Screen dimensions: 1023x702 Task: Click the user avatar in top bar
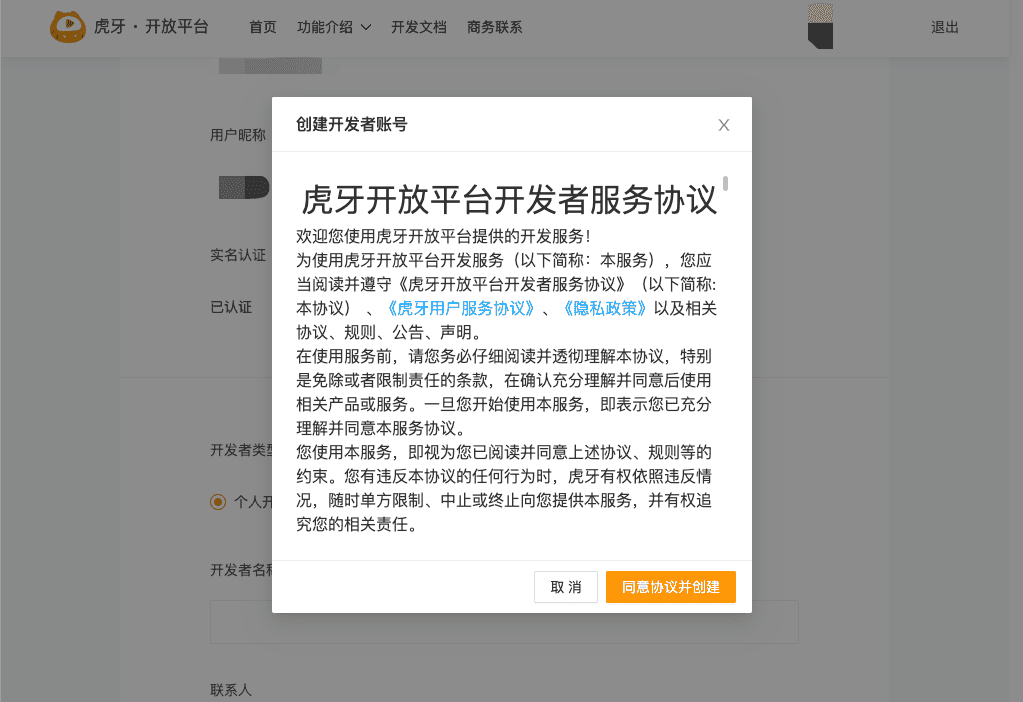(x=820, y=26)
